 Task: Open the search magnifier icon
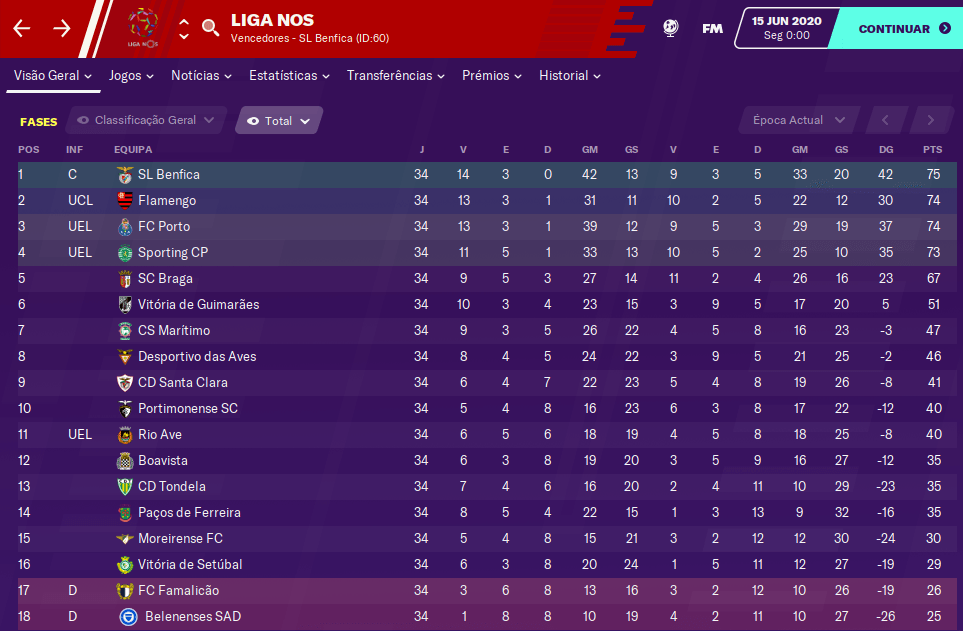pyautogui.click(x=210, y=27)
